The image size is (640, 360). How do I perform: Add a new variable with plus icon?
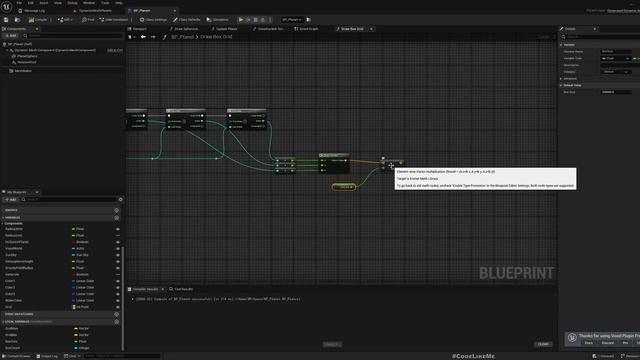116,218
